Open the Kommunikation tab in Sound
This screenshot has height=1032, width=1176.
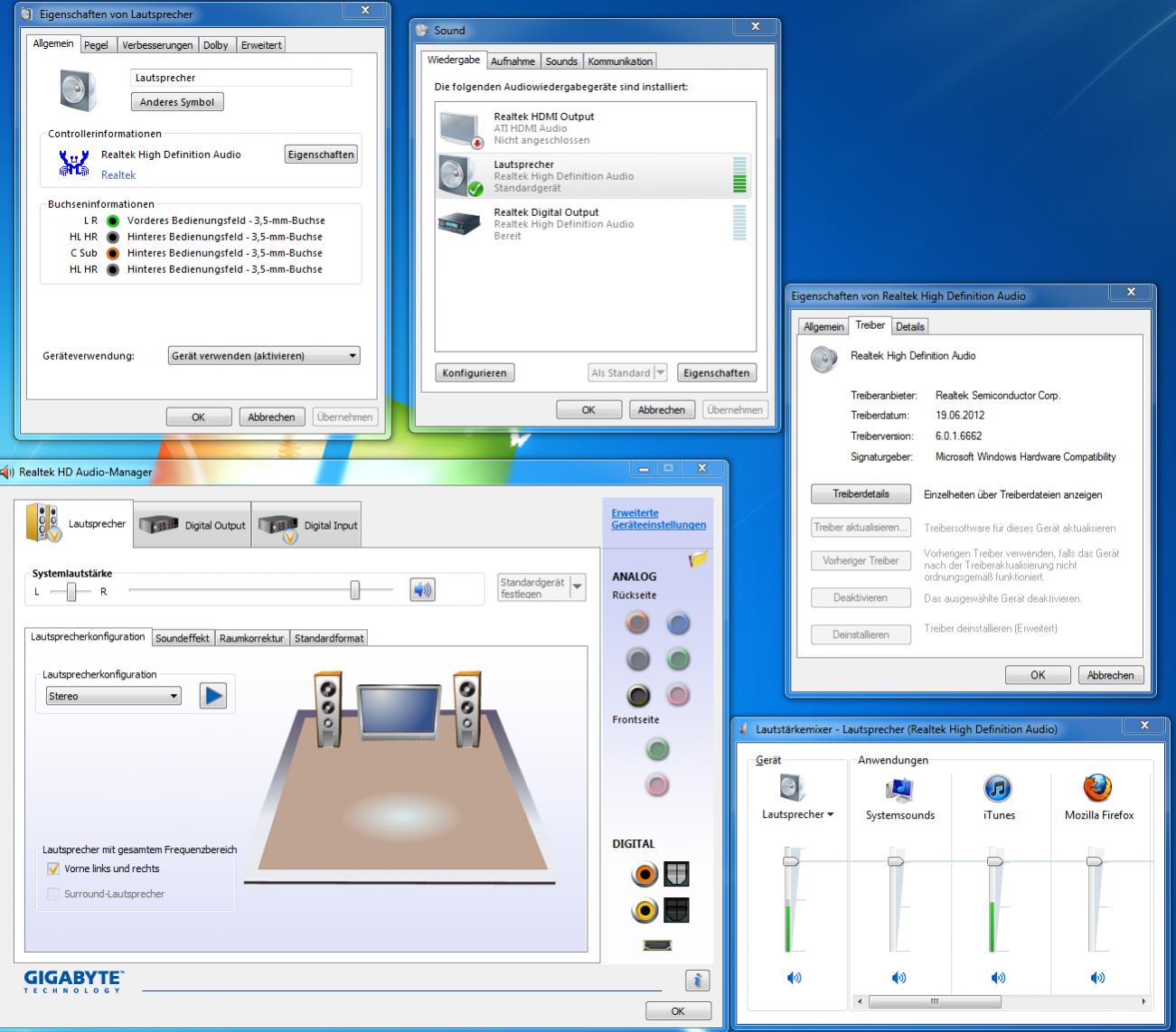(620, 61)
